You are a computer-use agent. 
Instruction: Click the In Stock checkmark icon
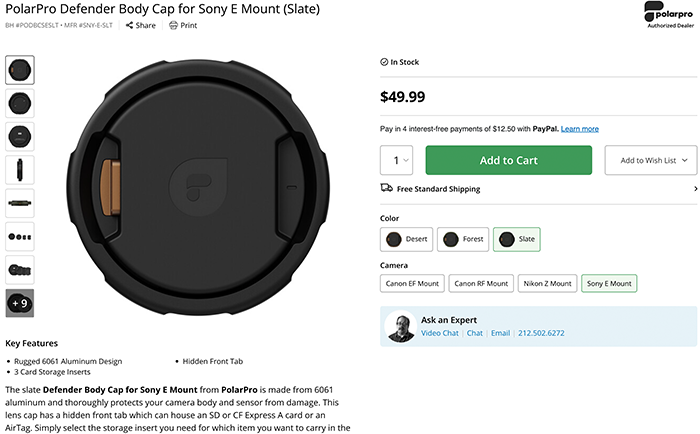tap(384, 62)
